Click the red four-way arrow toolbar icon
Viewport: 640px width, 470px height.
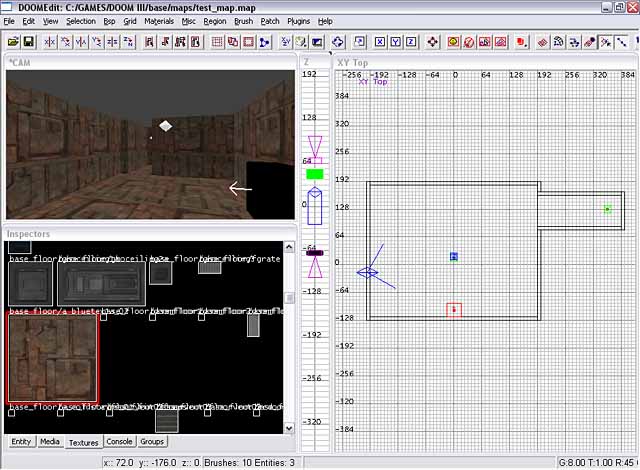coord(434,42)
